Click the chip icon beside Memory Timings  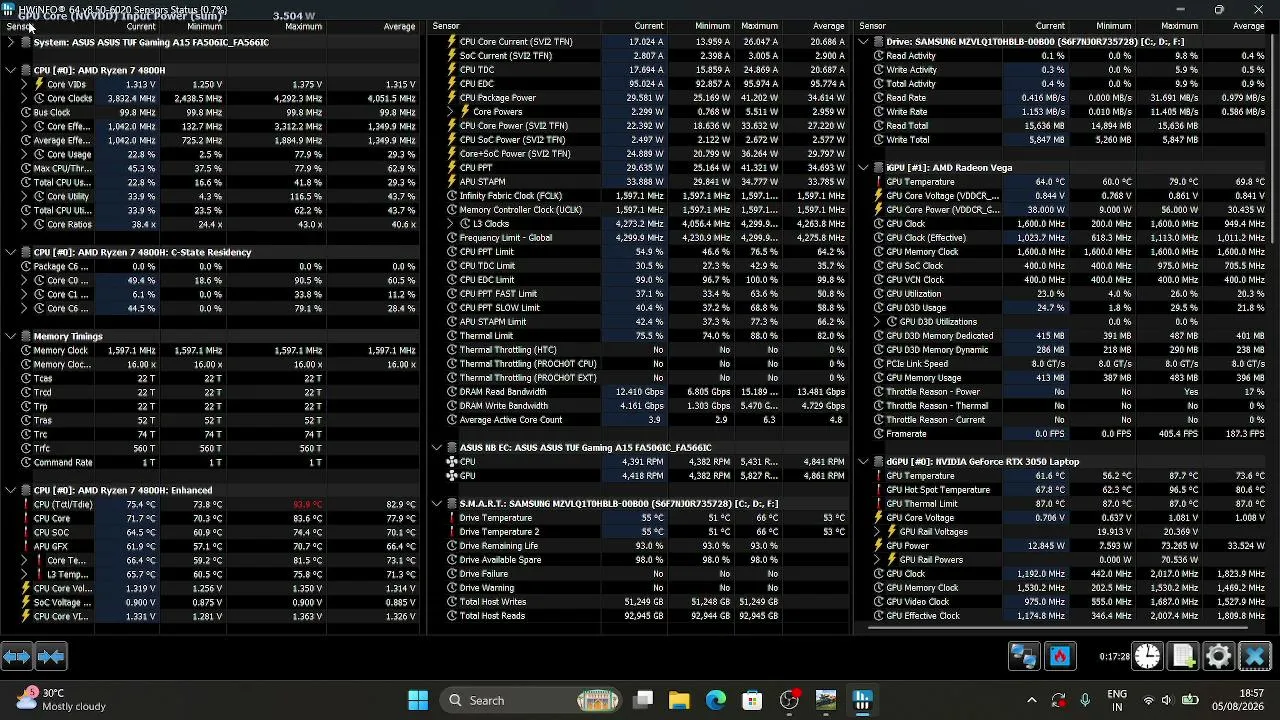(x=24, y=336)
